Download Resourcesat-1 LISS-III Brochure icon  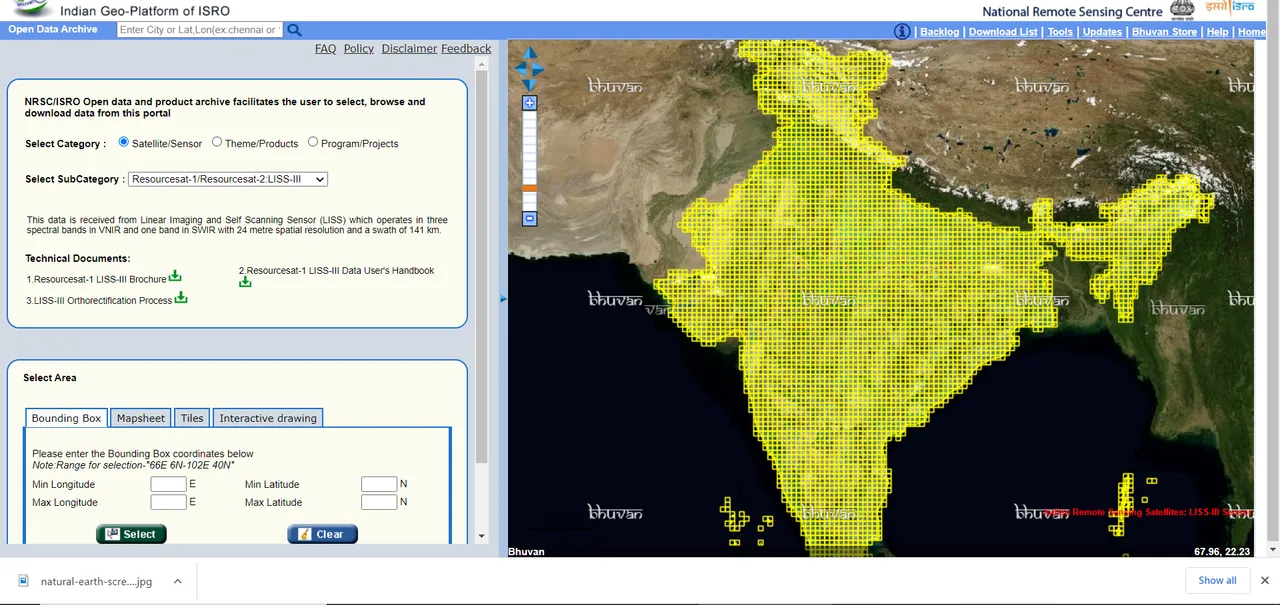(175, 276)
